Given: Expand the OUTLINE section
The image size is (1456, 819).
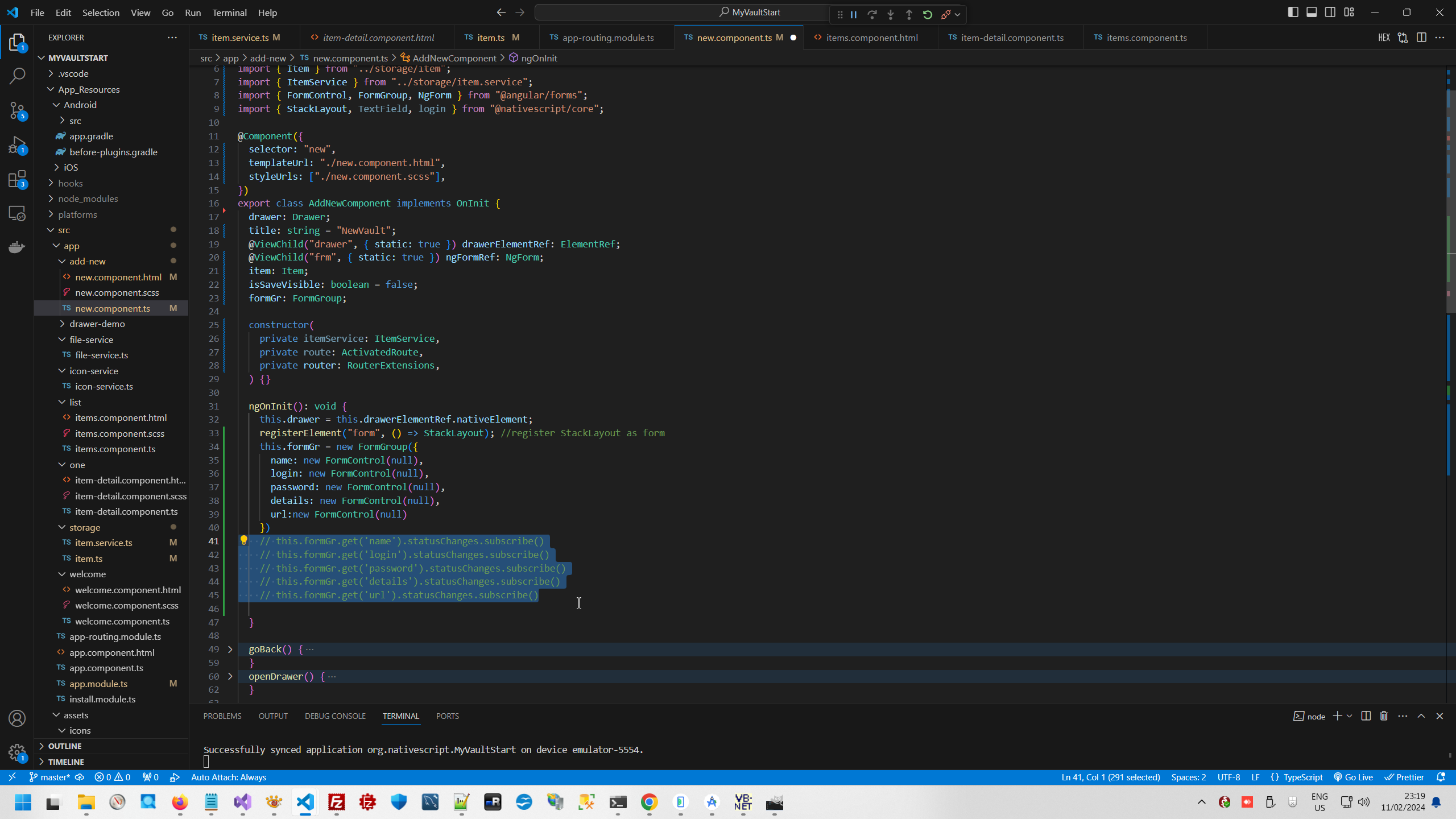Looking at the screenshot, I should [65, 746].
